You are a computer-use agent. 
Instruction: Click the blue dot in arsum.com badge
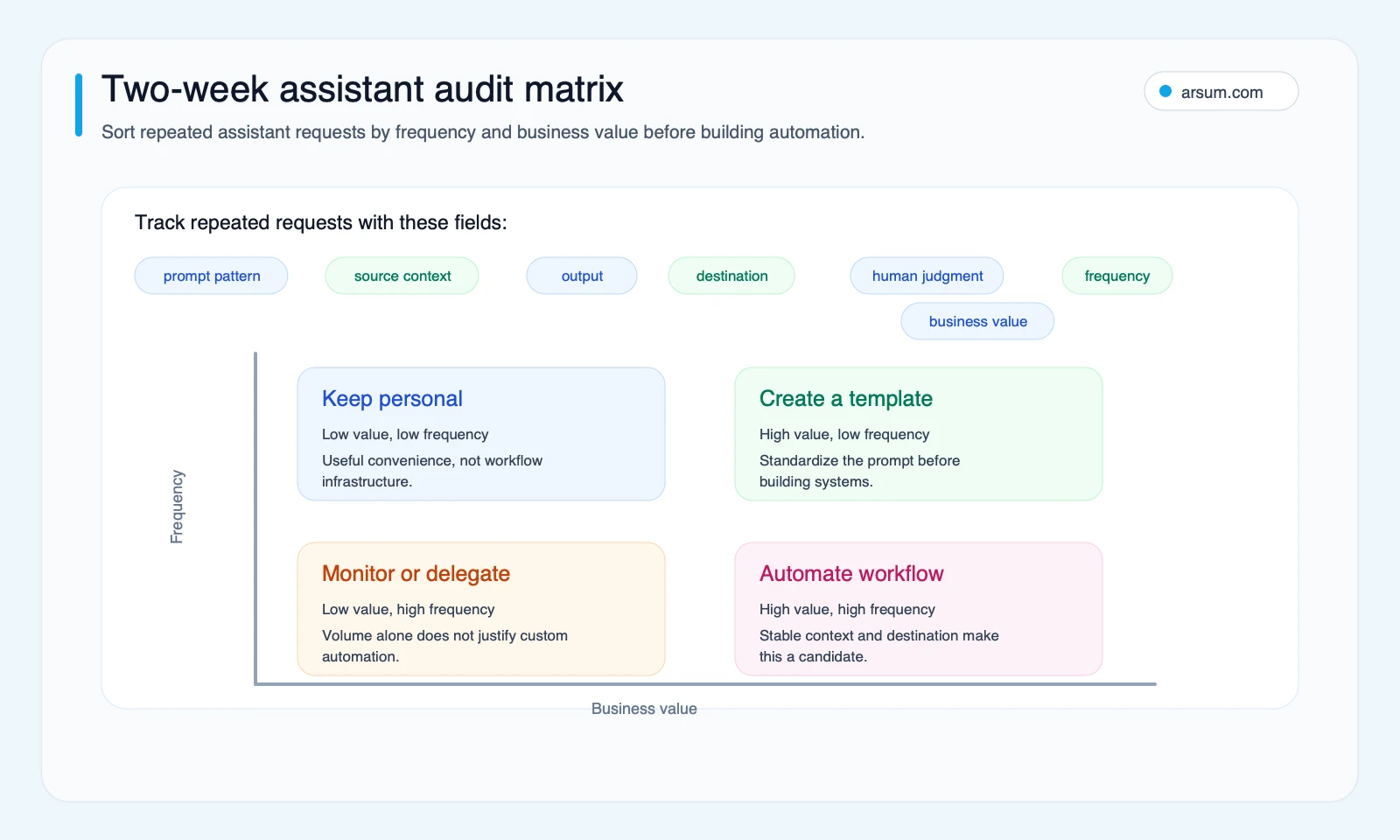[x=1165, y=91]
